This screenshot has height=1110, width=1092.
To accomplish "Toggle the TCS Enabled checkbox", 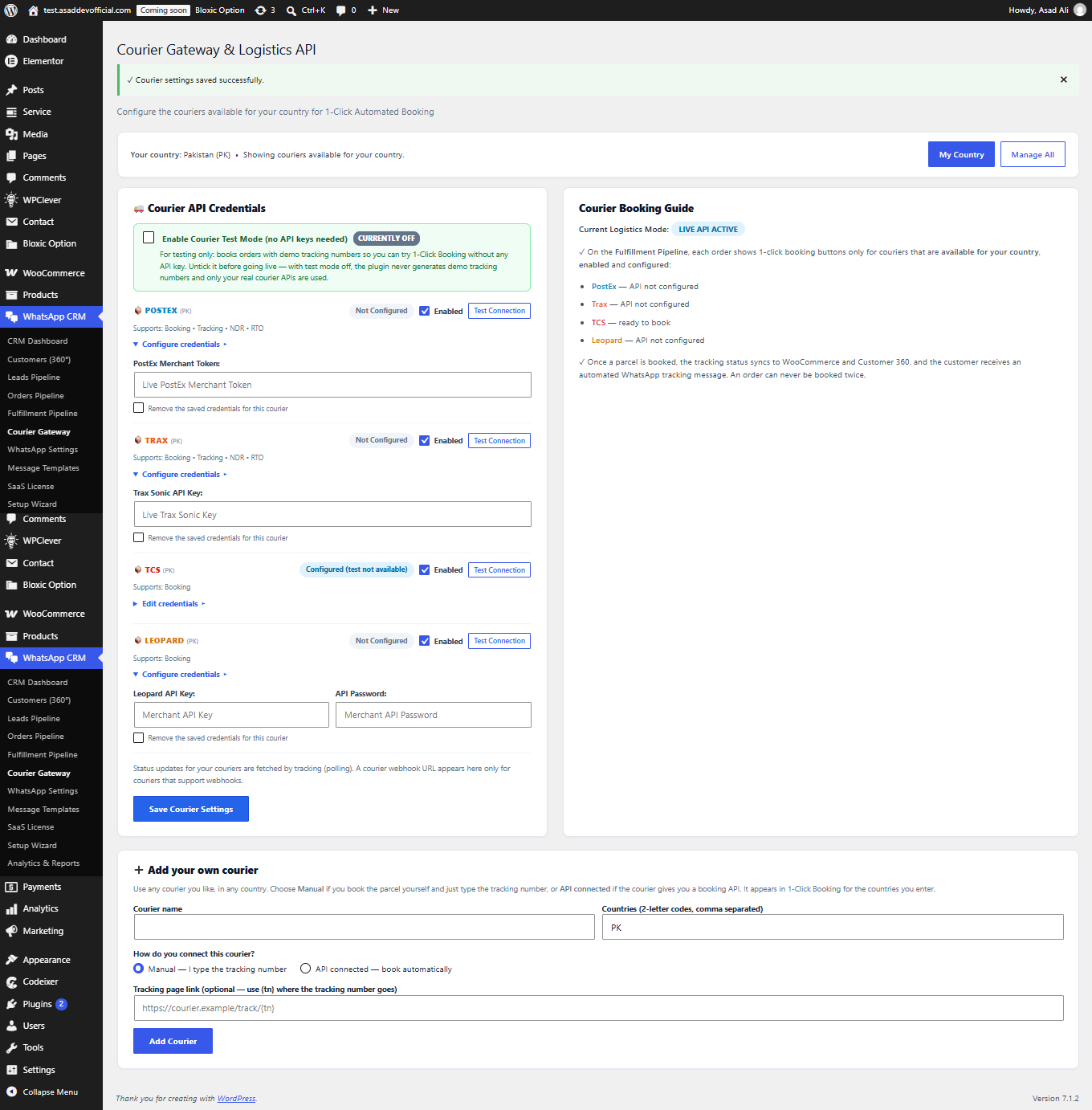I will coord(424,570).
